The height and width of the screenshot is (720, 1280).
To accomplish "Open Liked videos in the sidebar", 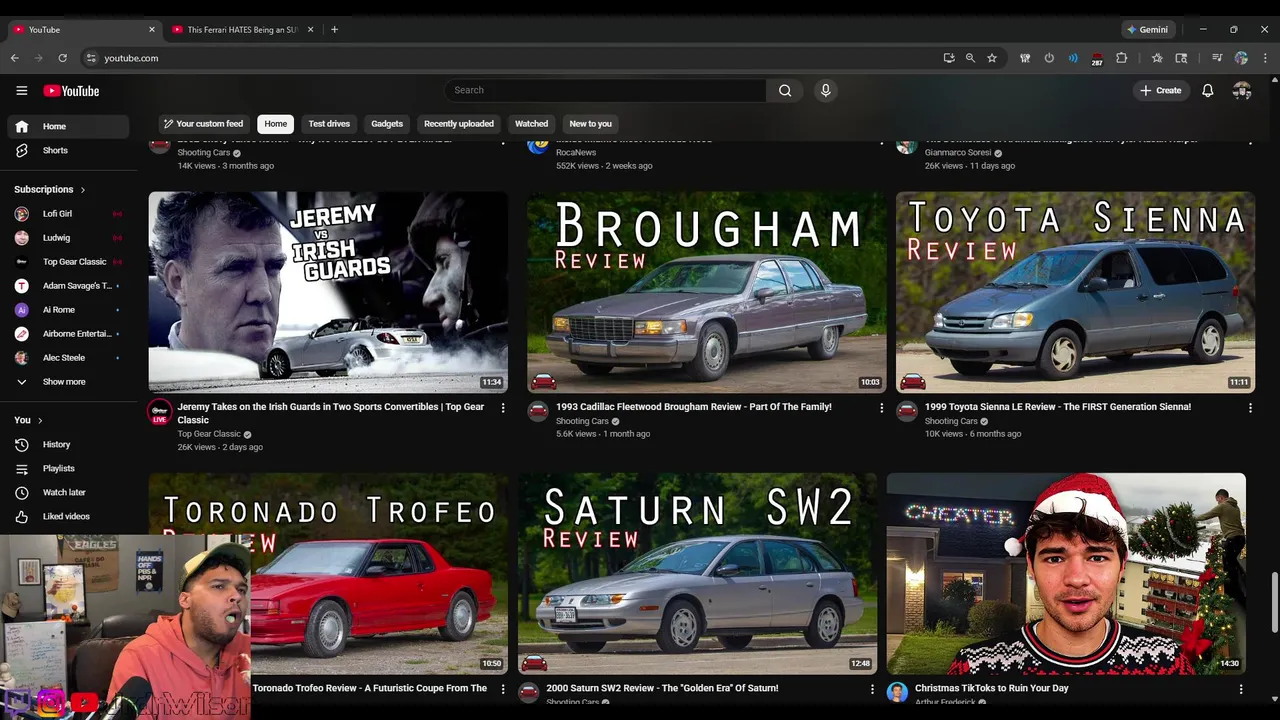I will click(68, 516).
